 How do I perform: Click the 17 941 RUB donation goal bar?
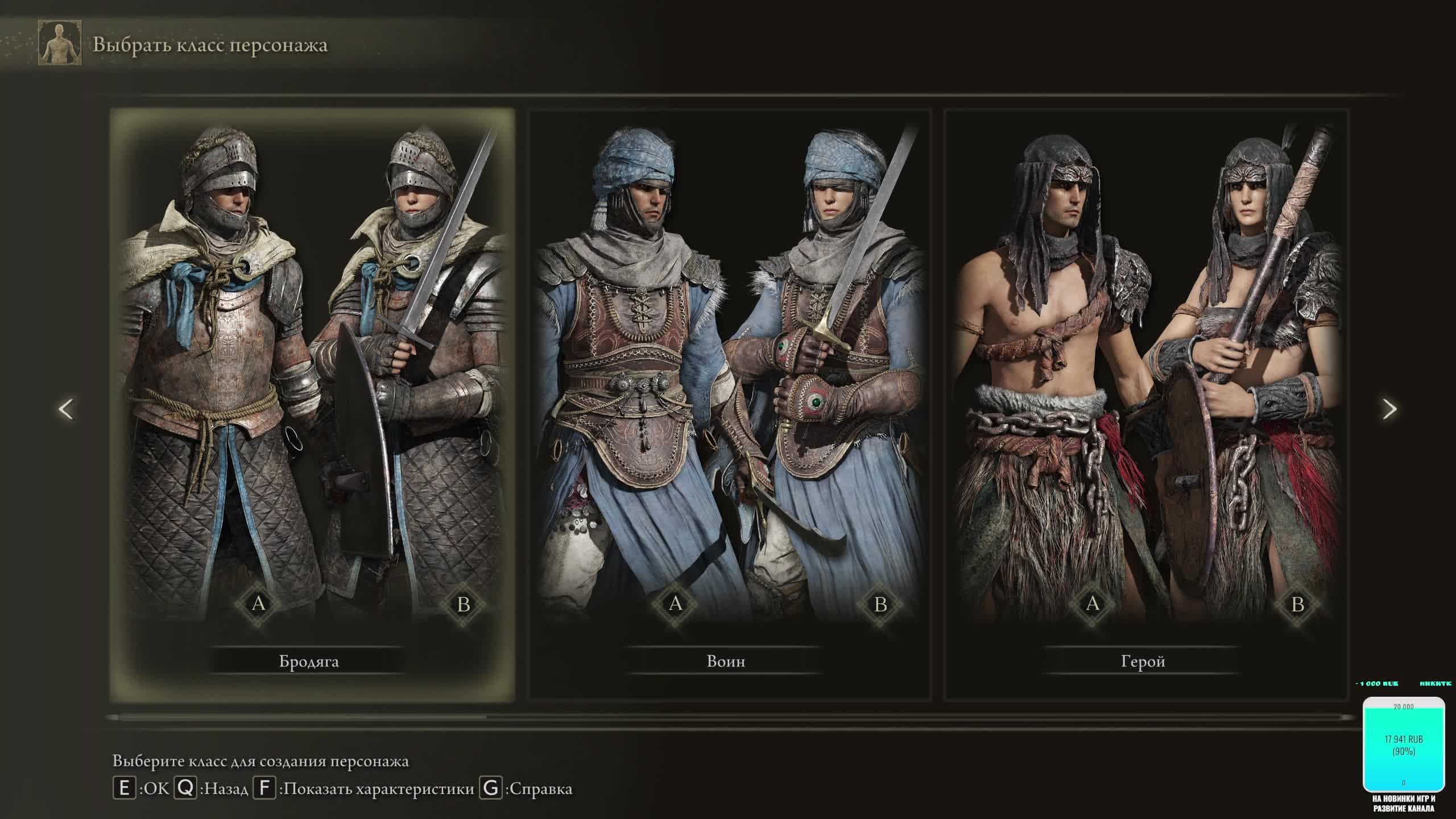point(1404,745)
